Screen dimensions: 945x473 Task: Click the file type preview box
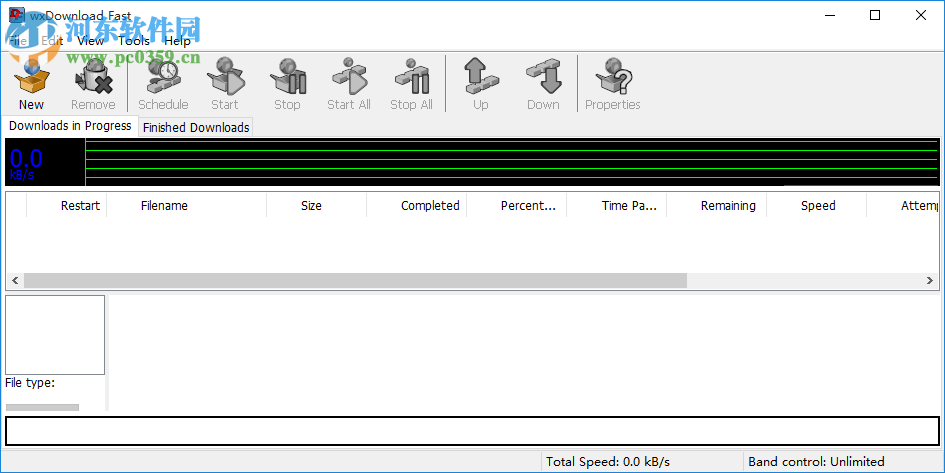pyautogui.click(x=55, y=334)
